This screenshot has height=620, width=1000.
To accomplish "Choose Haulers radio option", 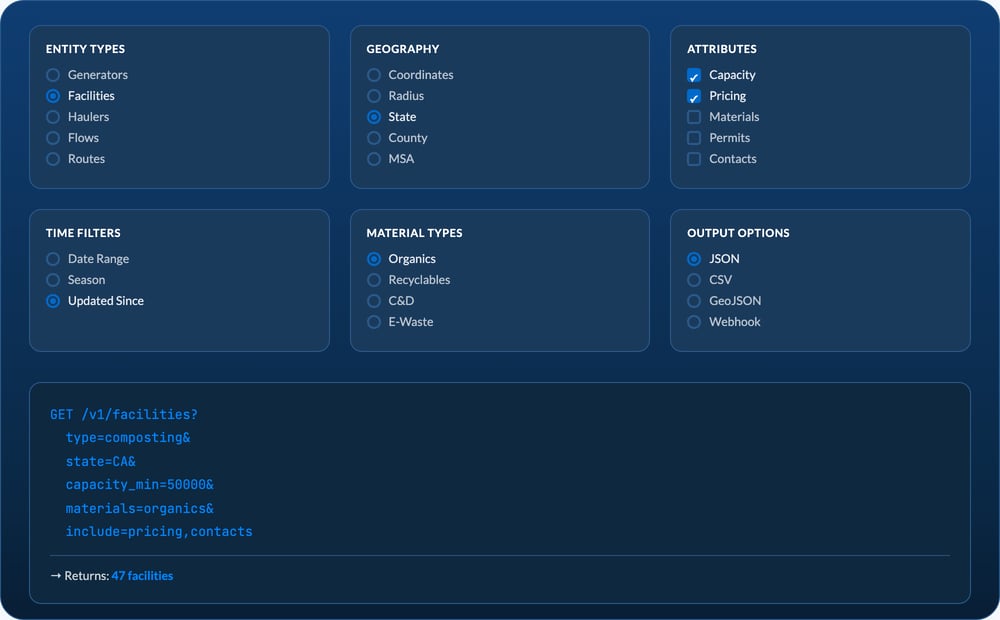I will [53, 117].
